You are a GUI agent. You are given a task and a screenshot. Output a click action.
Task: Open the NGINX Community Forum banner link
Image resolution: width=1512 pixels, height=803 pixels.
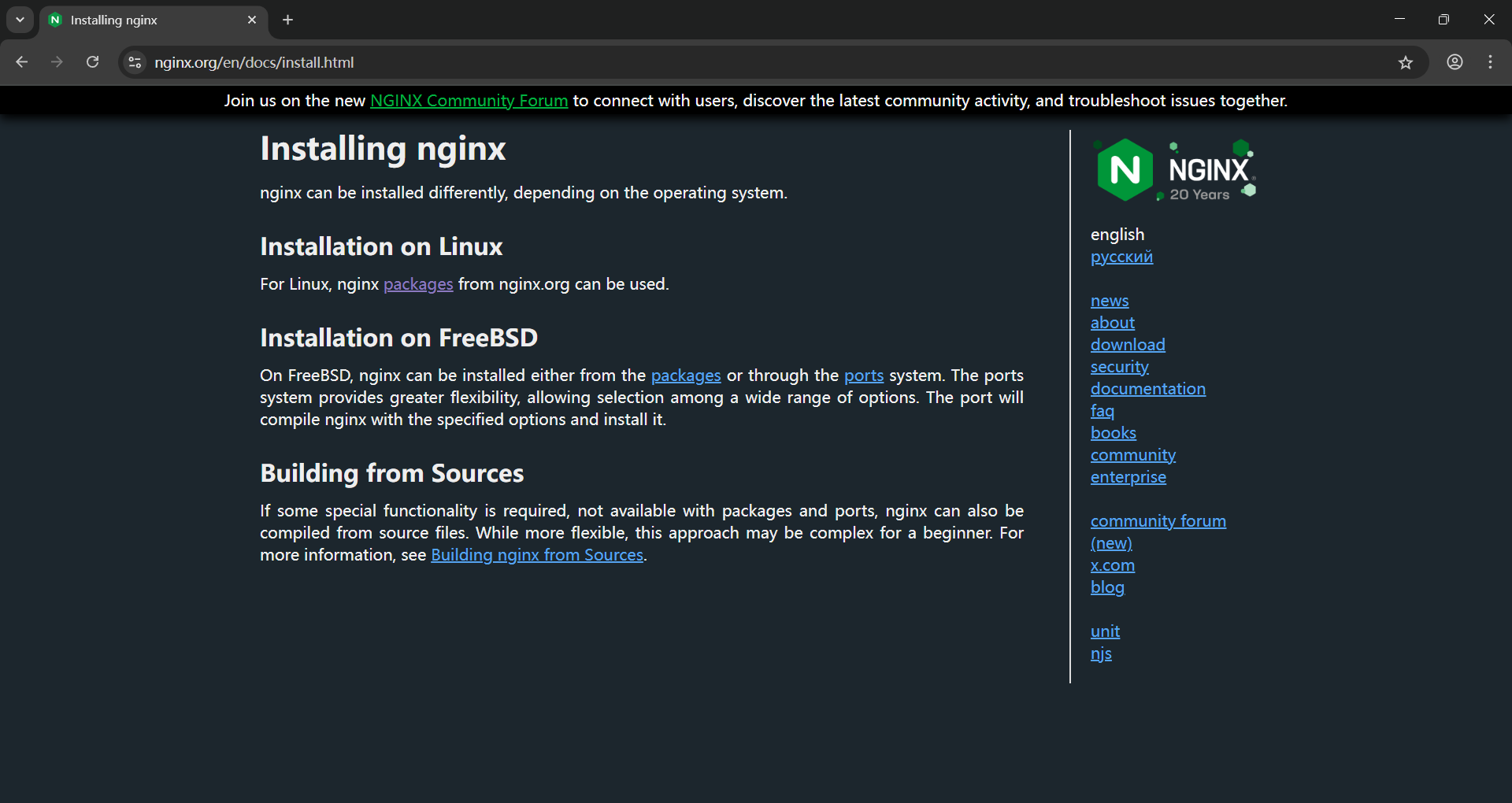pyautogui.click(x=469, y=101)
